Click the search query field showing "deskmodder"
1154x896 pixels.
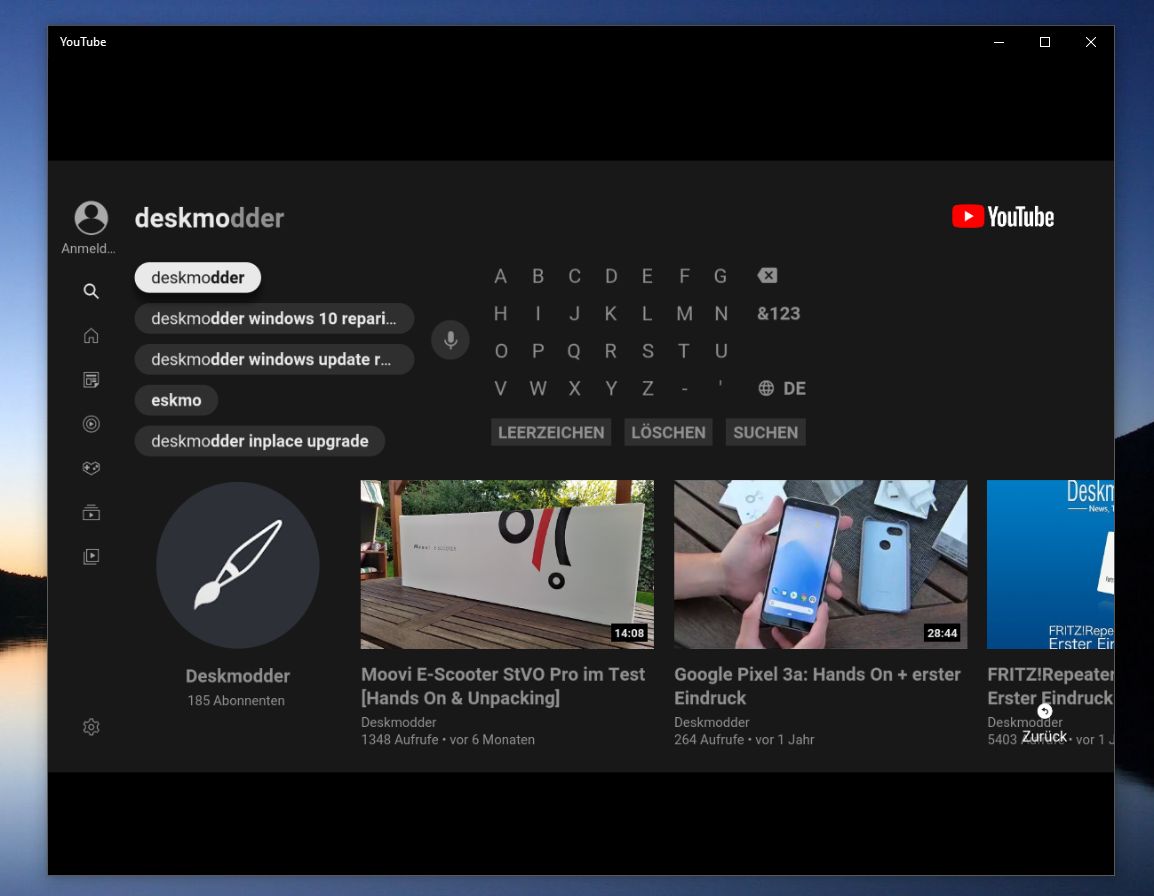click(209, 218)
